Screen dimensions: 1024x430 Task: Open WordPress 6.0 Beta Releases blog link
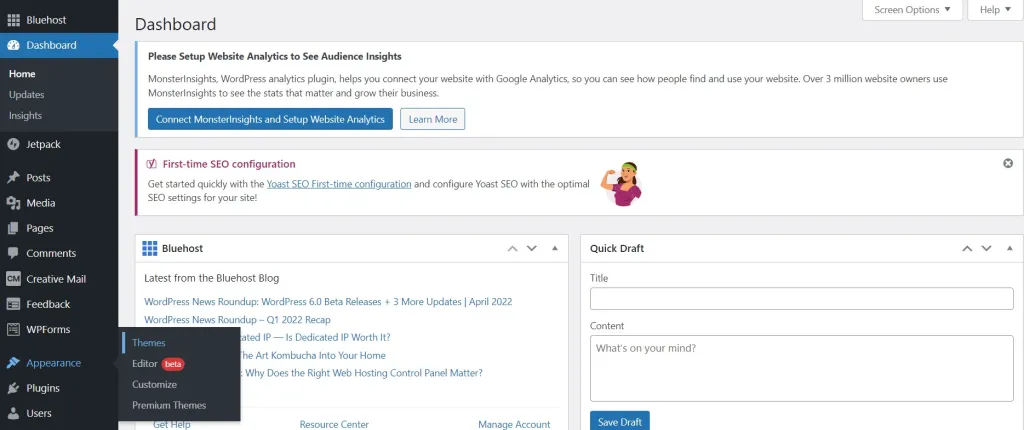[328, 302]
